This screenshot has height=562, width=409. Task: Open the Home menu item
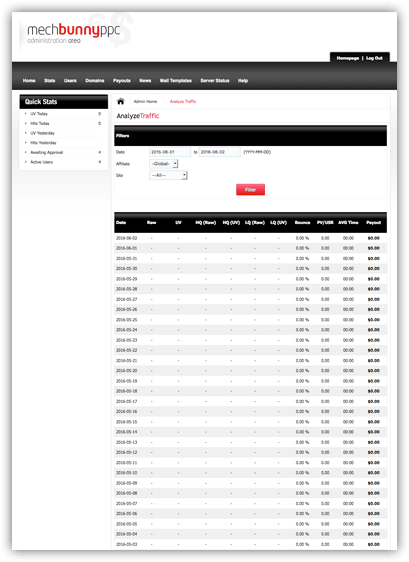coord(29,81)
